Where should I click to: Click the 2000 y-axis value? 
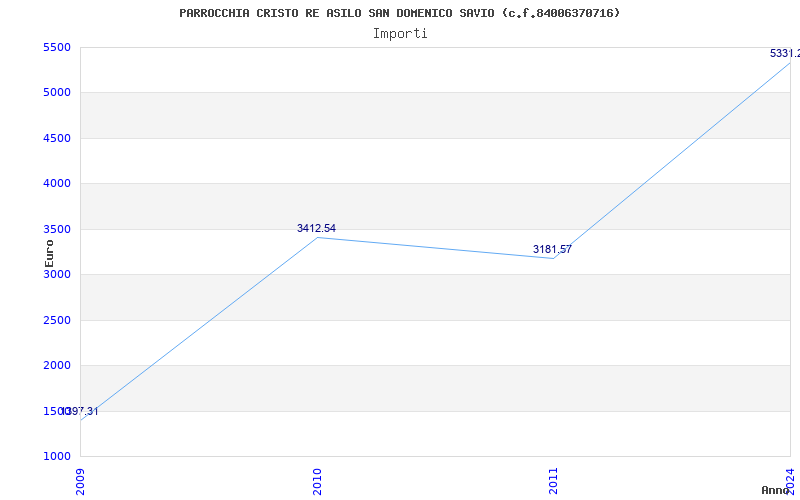58,366
